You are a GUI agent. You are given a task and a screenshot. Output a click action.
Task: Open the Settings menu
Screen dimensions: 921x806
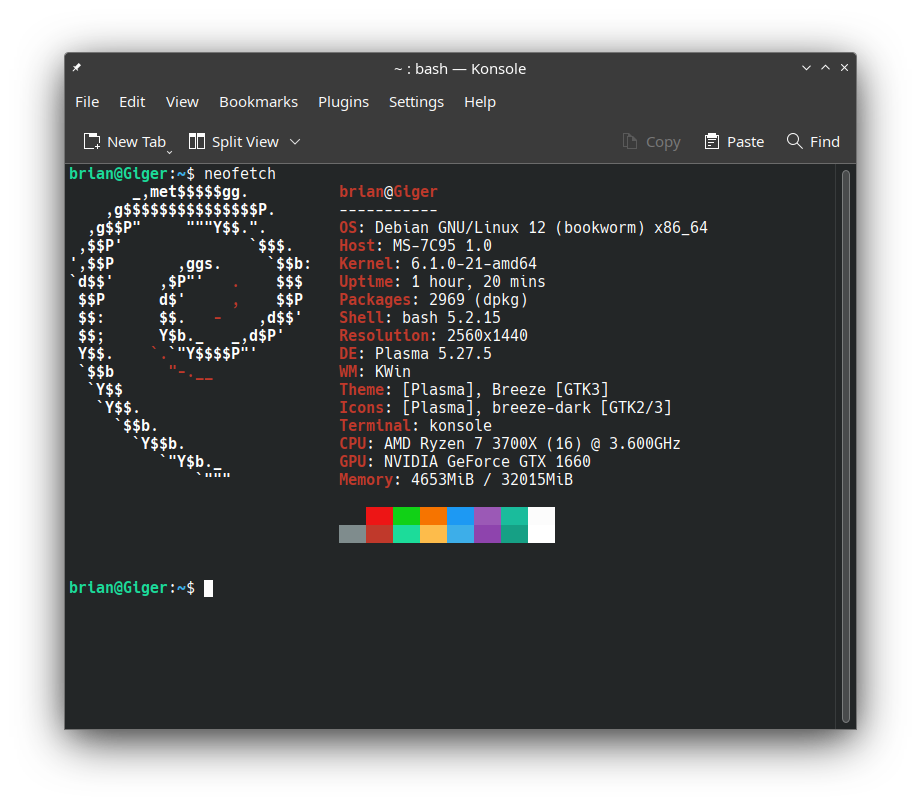coord(416,102)
